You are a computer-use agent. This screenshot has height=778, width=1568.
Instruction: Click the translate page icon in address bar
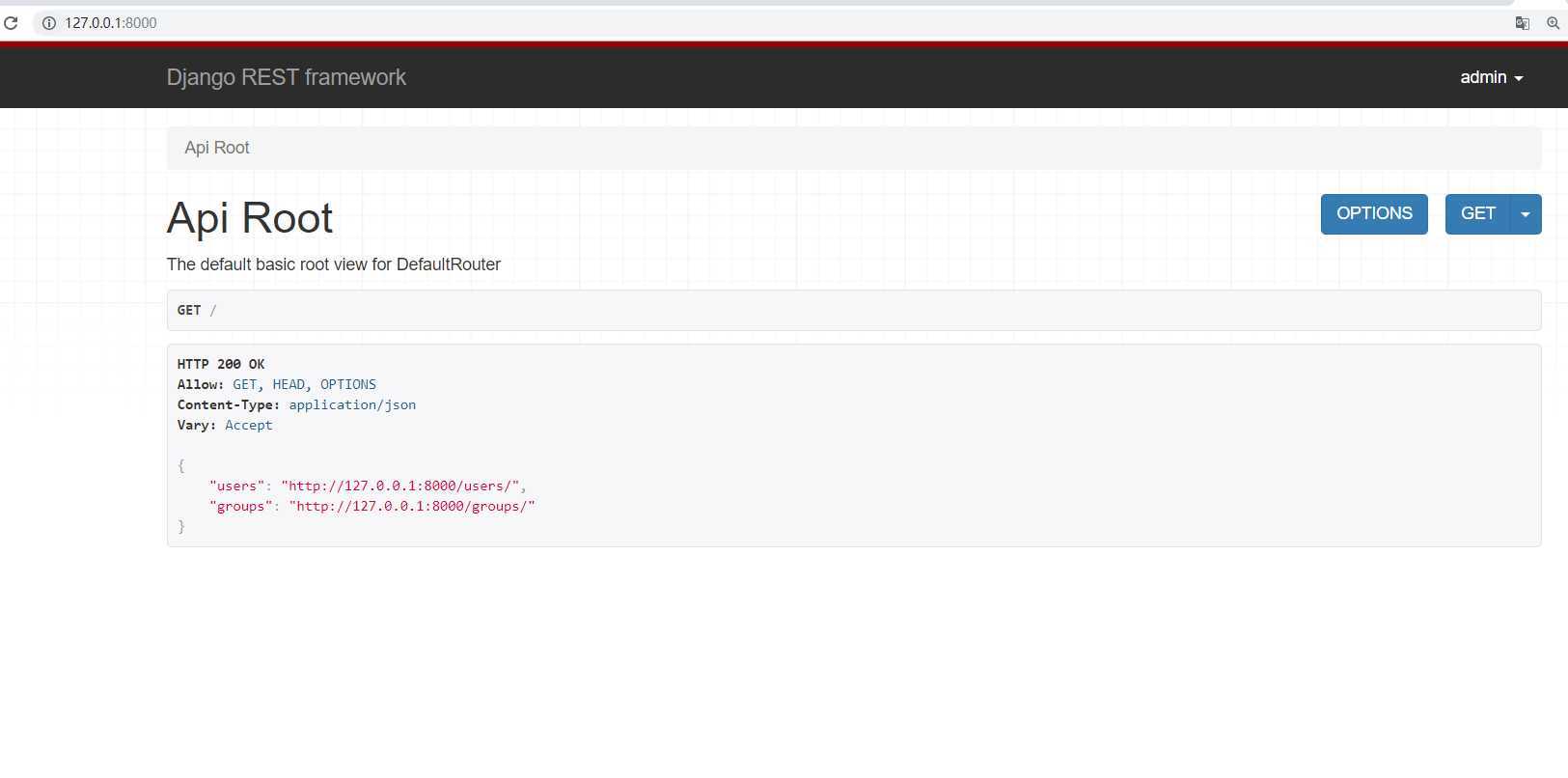click(1523, 23)
